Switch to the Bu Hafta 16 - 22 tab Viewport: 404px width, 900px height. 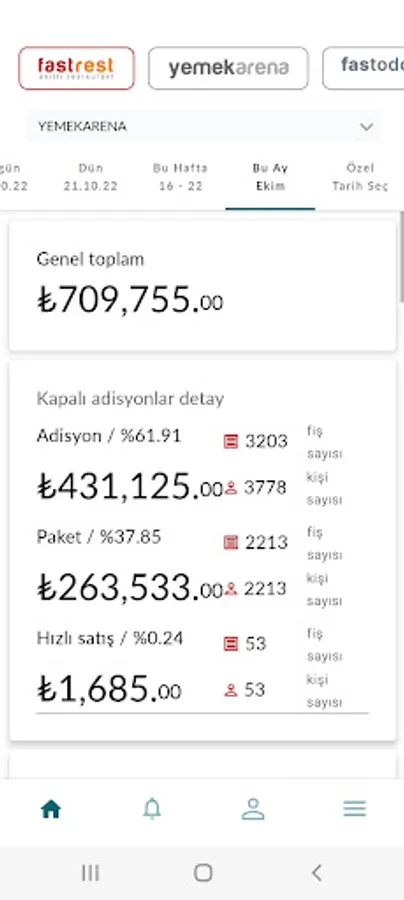[x=180, y=177]
